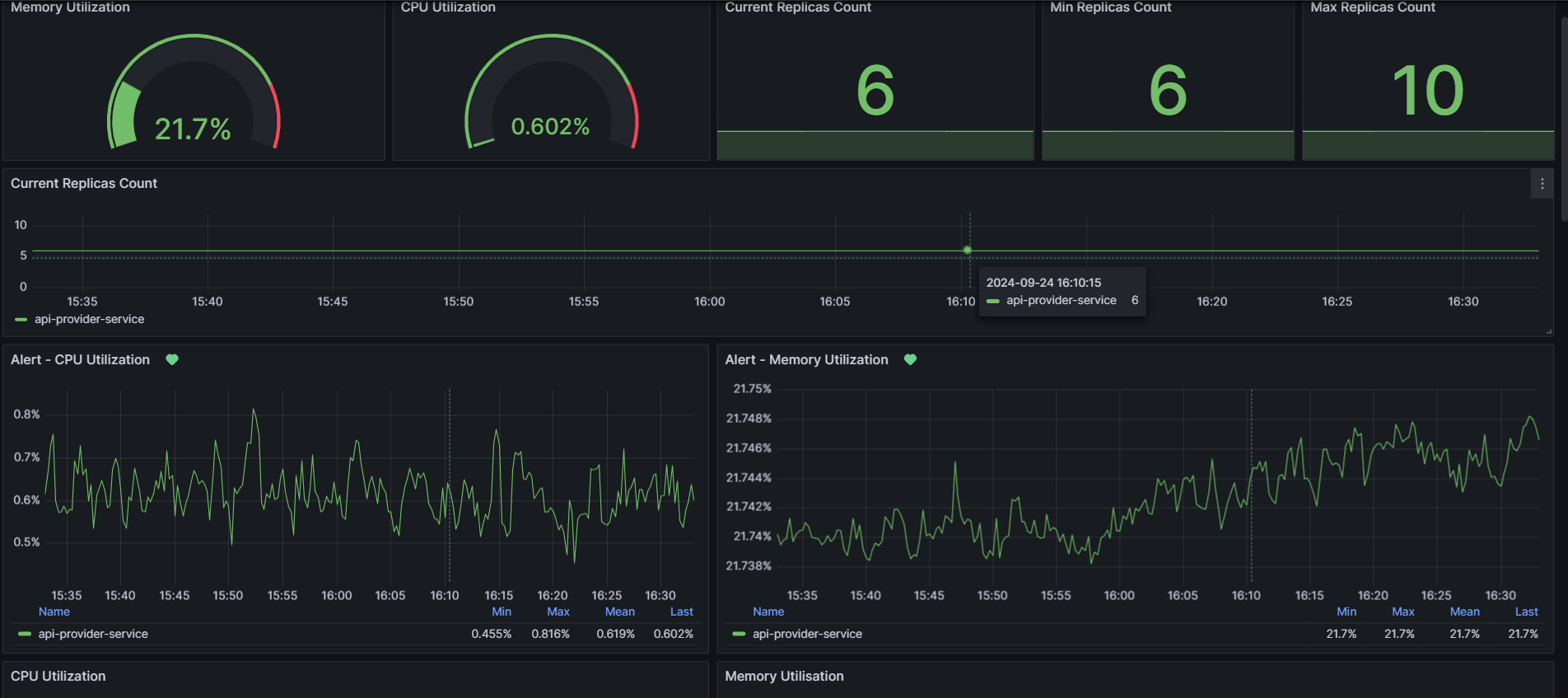1568x698 pixels.
Task: Sort Memory alert legend by Last column
Action: point(1526,611)
